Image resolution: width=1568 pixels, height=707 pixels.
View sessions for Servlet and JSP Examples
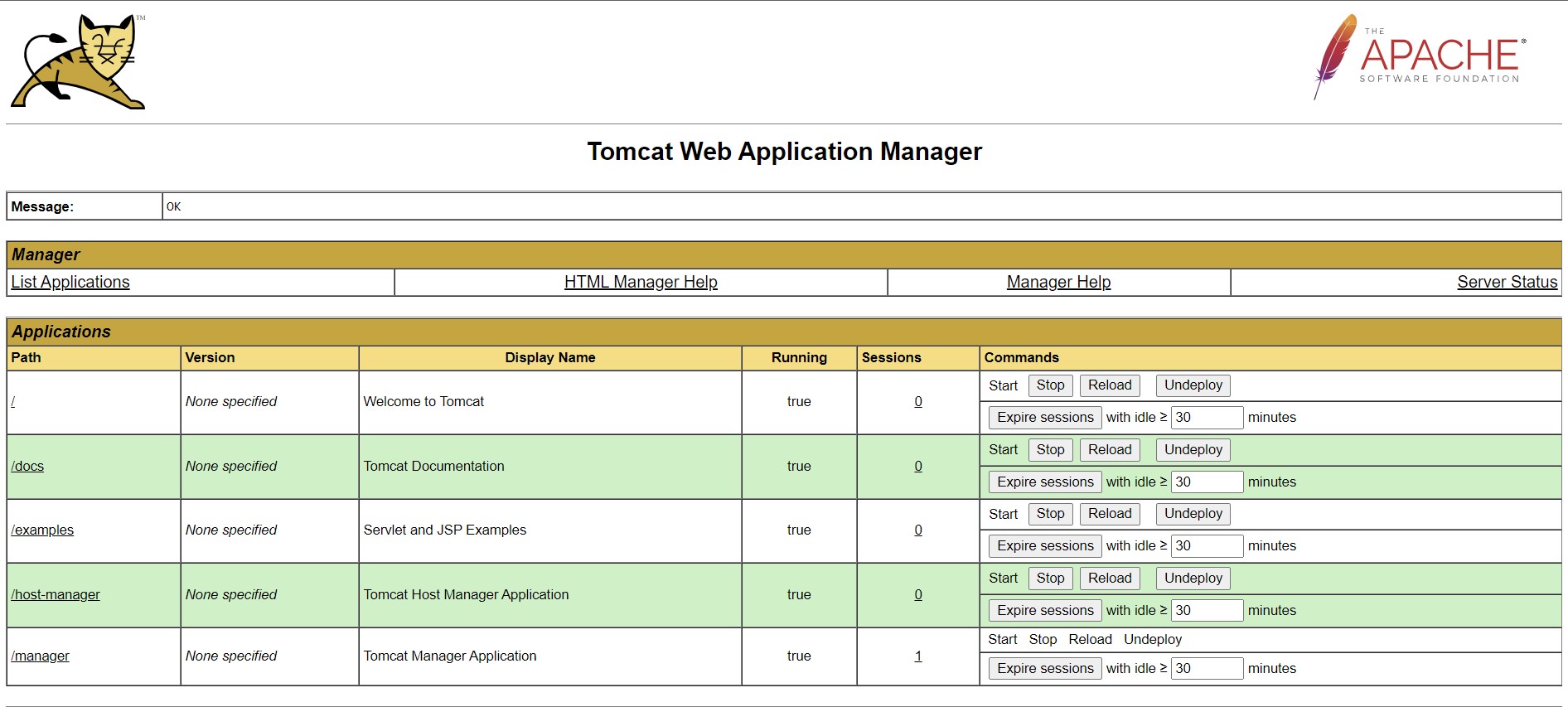(918, 530)
